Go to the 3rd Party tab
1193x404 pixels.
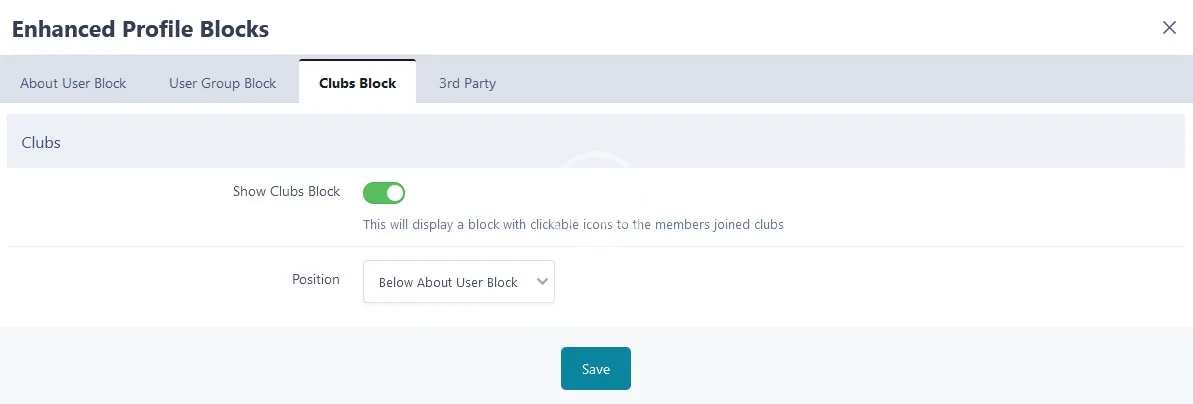click(467, 83)
